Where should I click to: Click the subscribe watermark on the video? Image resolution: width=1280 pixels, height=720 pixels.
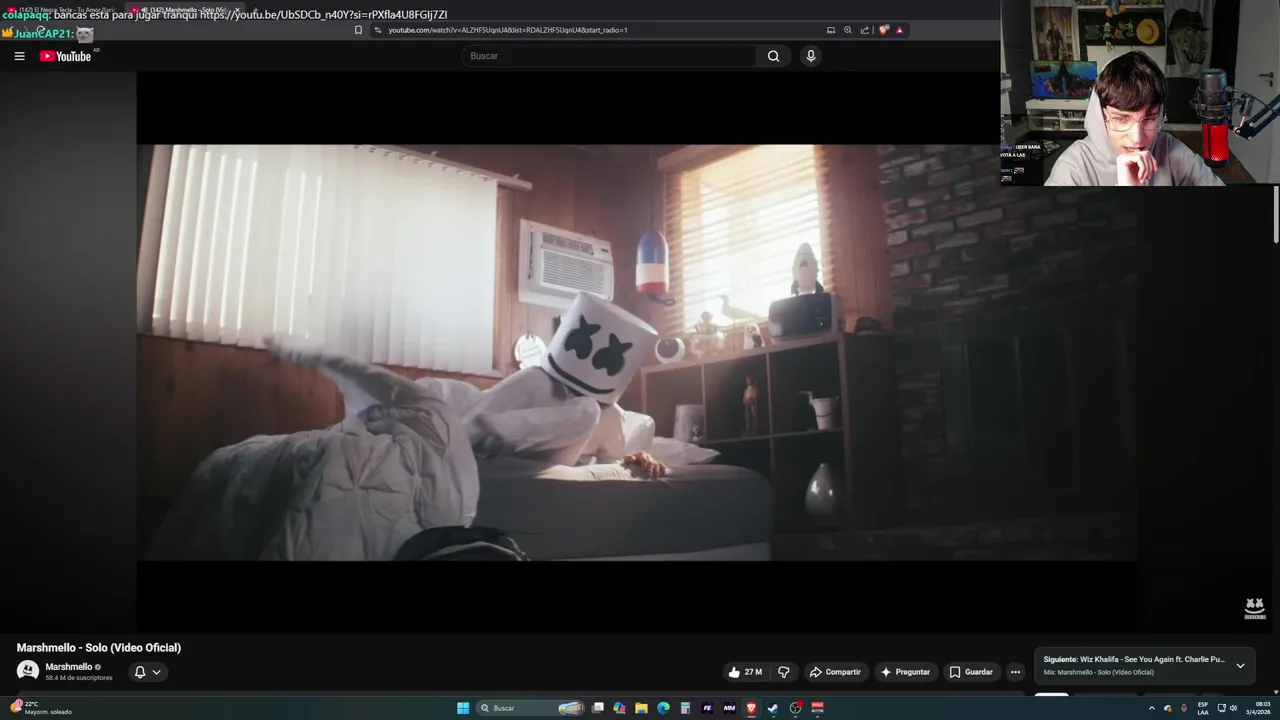[x=1254, y=608]
